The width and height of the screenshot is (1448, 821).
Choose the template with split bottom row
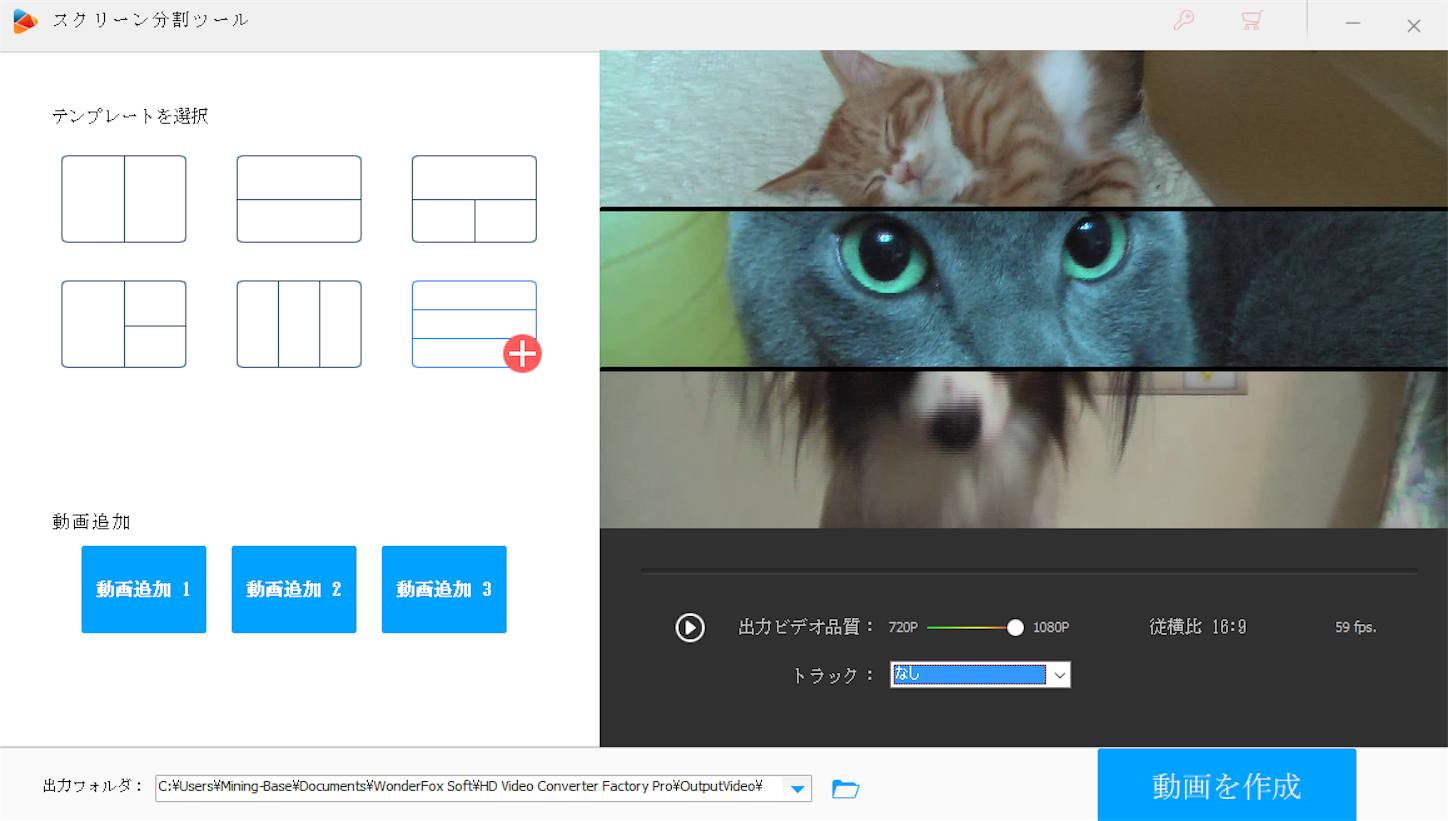[x=473, y=198]
